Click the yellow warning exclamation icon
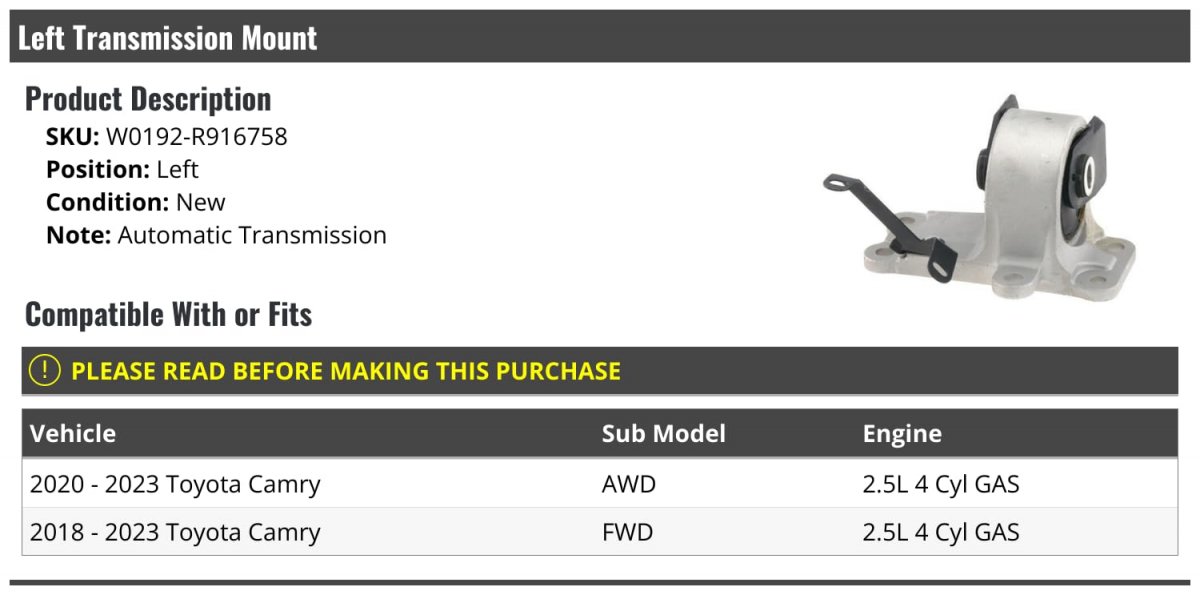The height and width of the screenshot is (595, 1200). 45,371
